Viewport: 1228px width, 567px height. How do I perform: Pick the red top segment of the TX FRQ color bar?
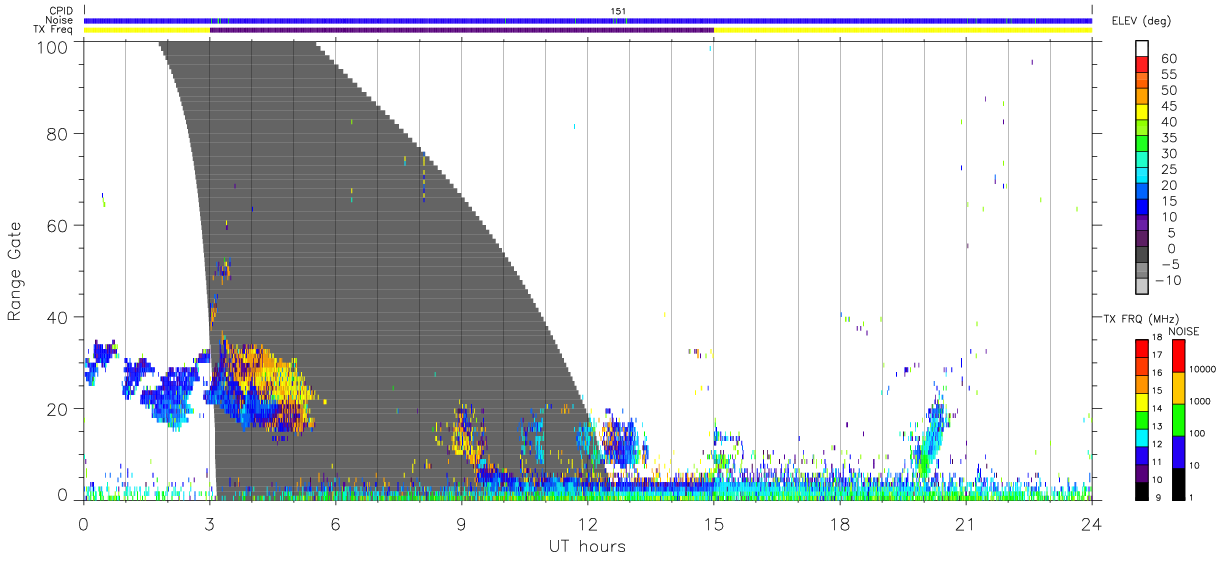tap(1141, 349)
